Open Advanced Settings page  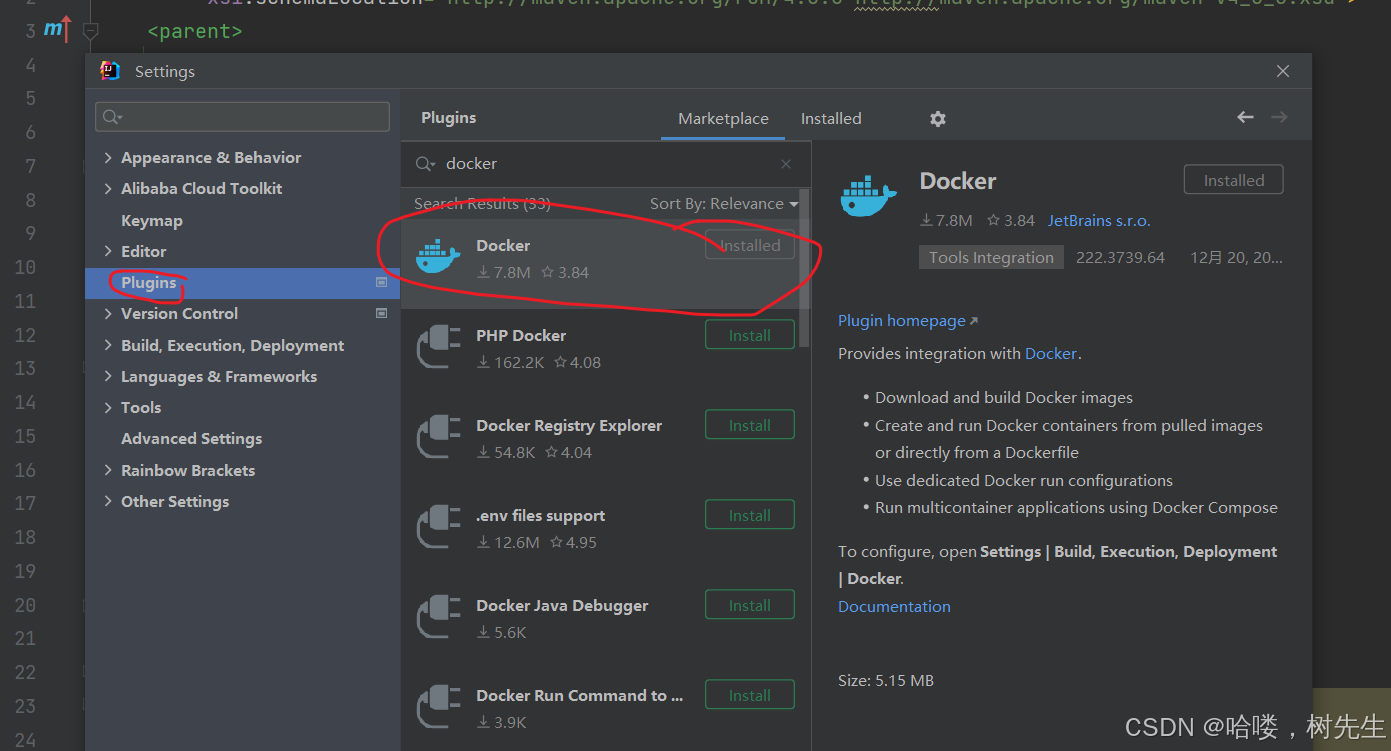192,439
